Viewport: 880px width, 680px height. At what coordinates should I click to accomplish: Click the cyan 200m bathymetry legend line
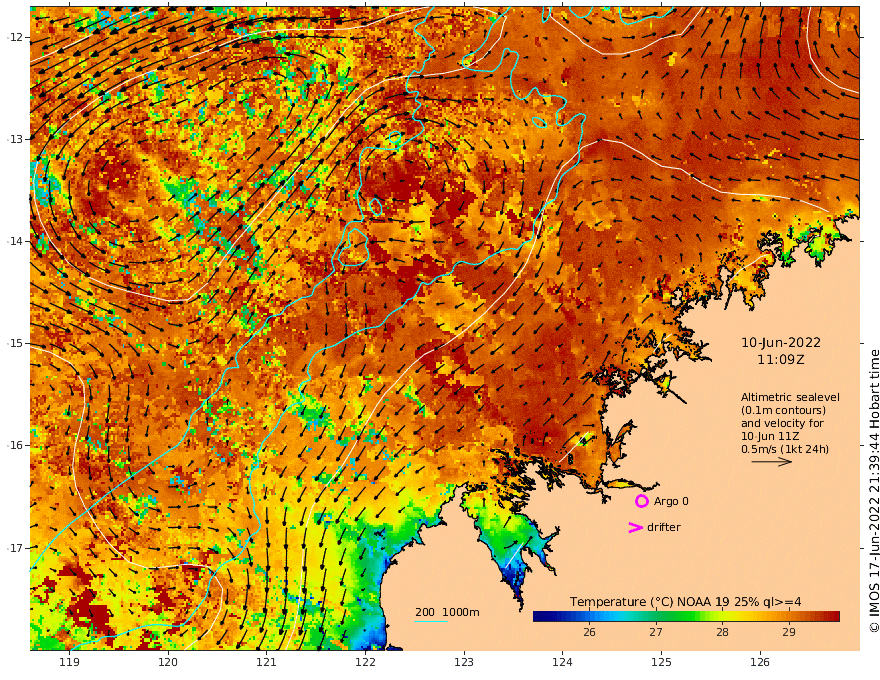click(x=431, y=621)
